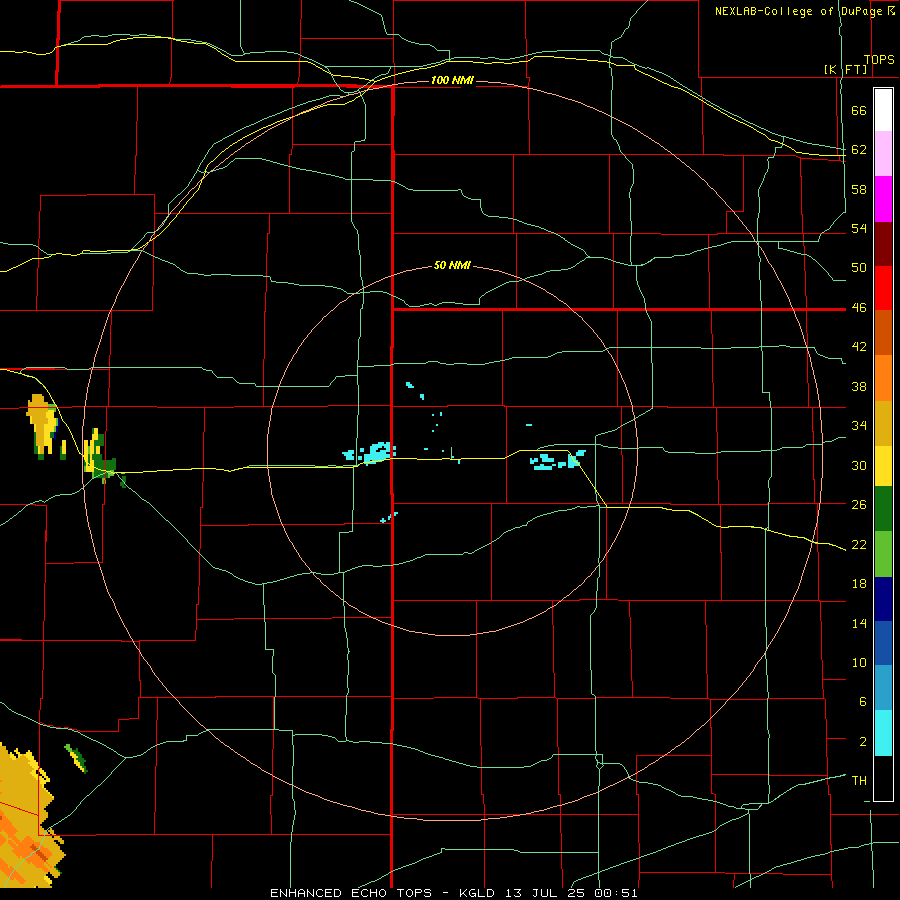Select the 100 NMI range ring label
The image size is (900, 900).
(452, 80)
